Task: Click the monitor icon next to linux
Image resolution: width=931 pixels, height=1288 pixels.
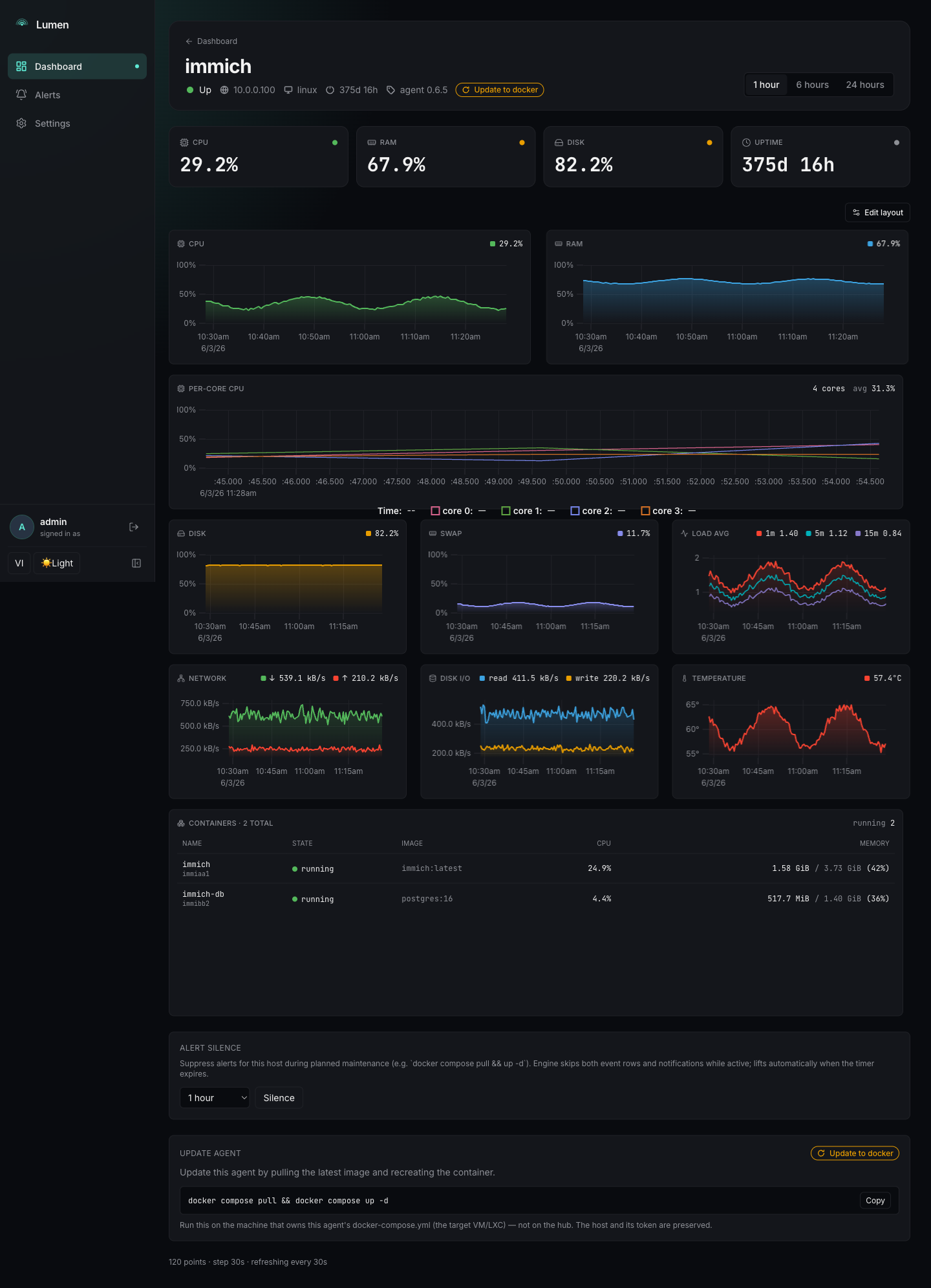Action: (288, 90)
